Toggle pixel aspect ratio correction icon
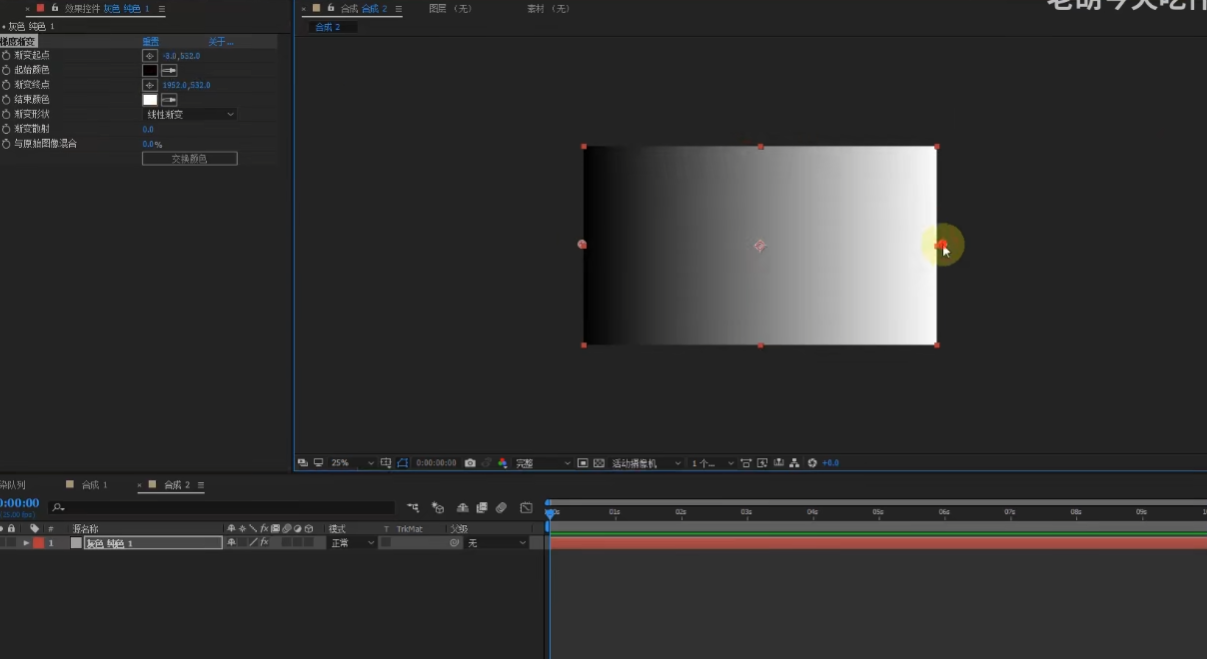 [x=746, y=463]
